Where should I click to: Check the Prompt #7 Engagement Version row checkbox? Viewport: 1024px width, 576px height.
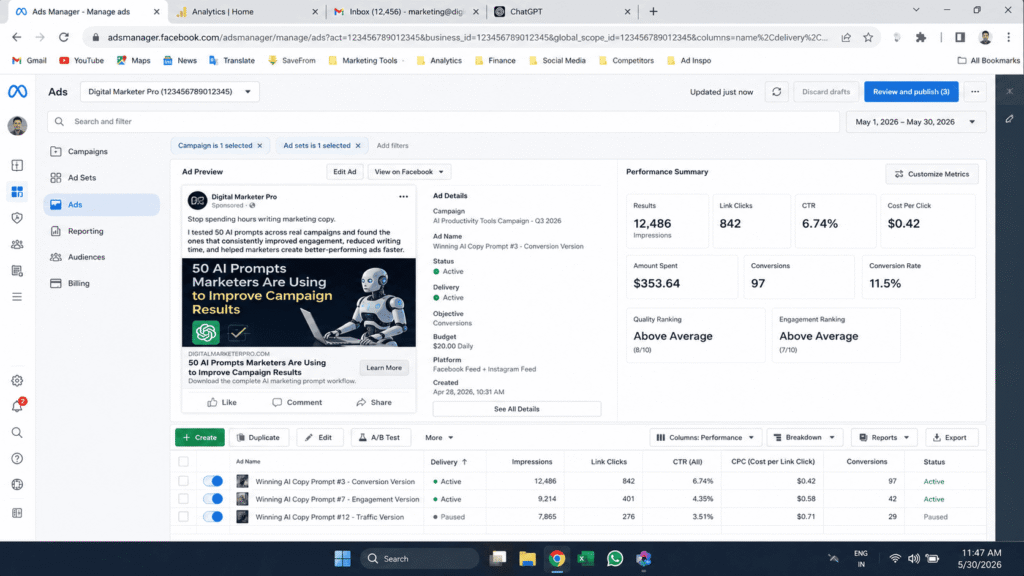[184, 499]
